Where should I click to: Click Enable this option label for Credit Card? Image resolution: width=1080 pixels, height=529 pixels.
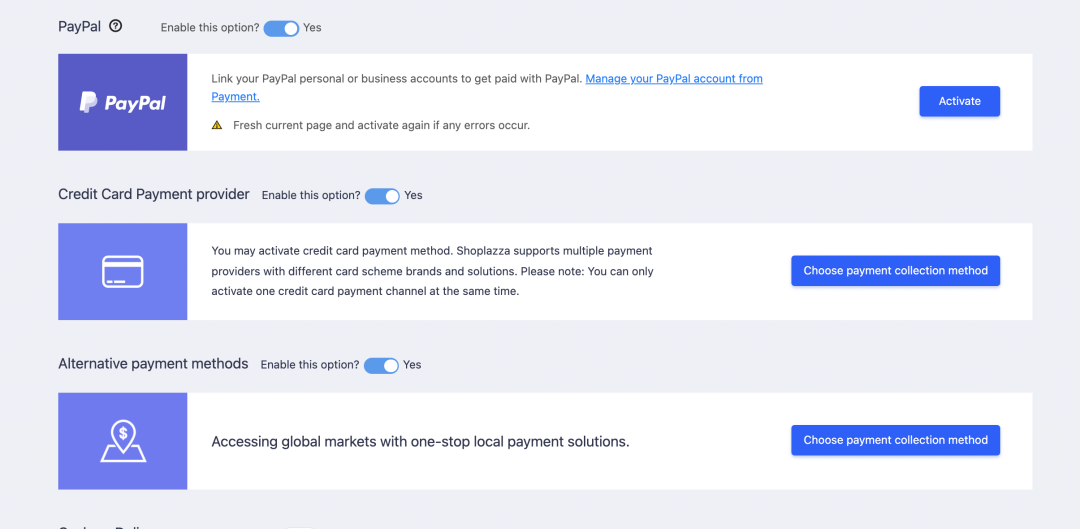click(x=311, y=196)
